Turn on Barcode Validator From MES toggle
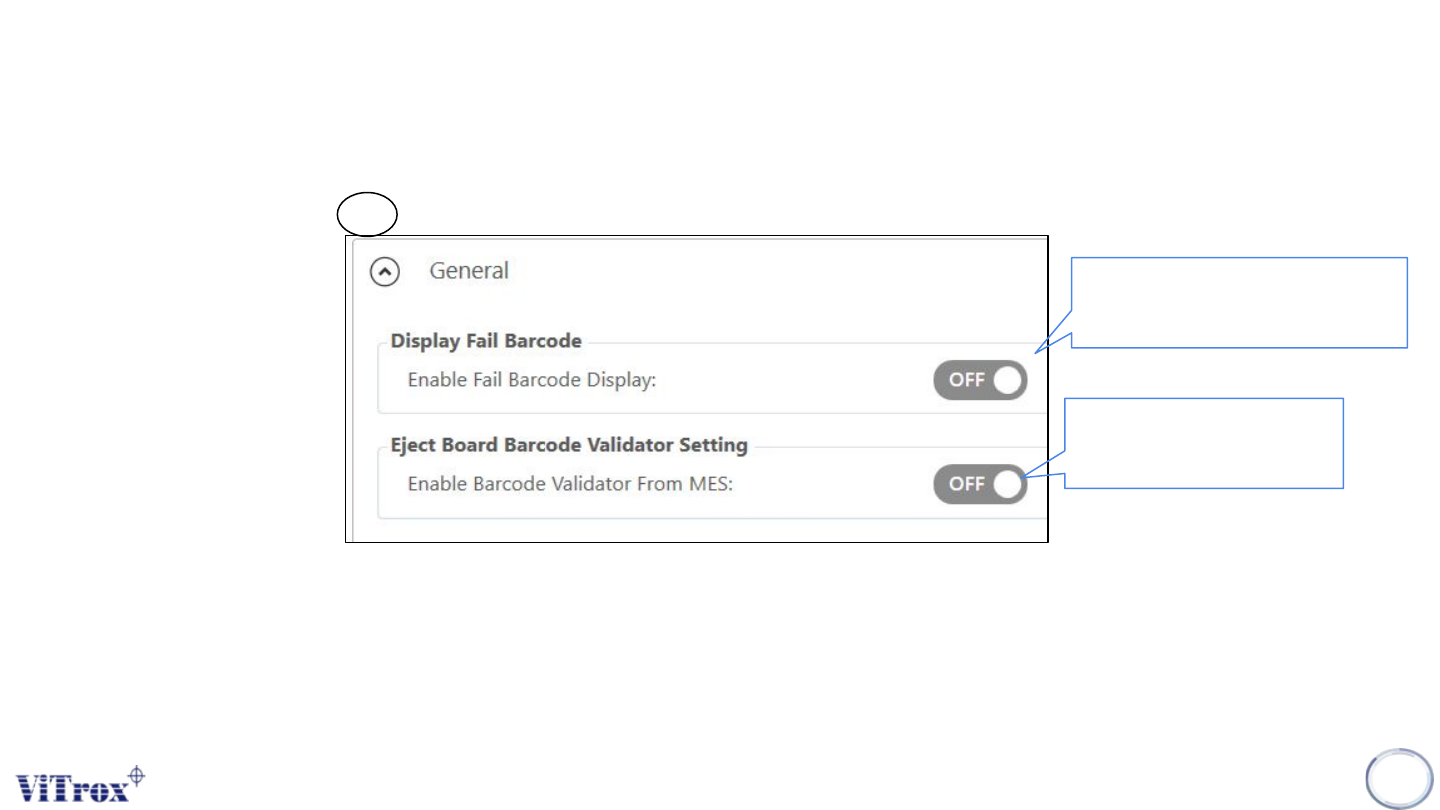1440x810 pixels. [980, 484]
